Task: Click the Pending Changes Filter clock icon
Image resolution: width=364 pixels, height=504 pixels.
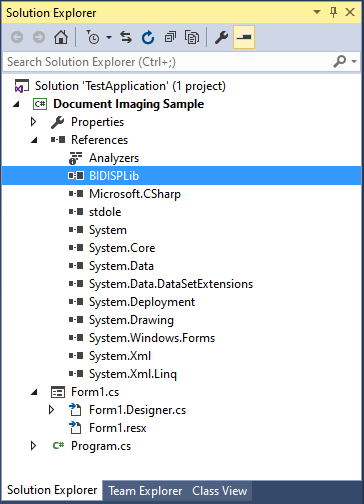Action: click(x=93, y=37)
